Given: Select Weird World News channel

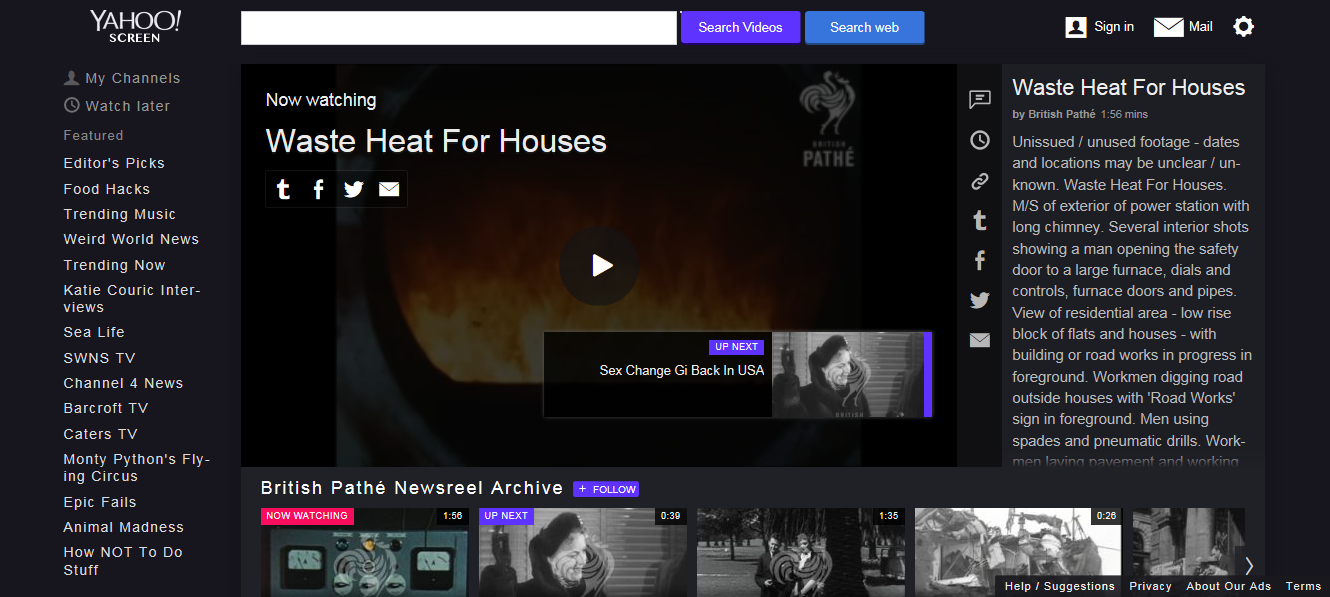Looking at the screenshot, I should (x=131, y=239).
